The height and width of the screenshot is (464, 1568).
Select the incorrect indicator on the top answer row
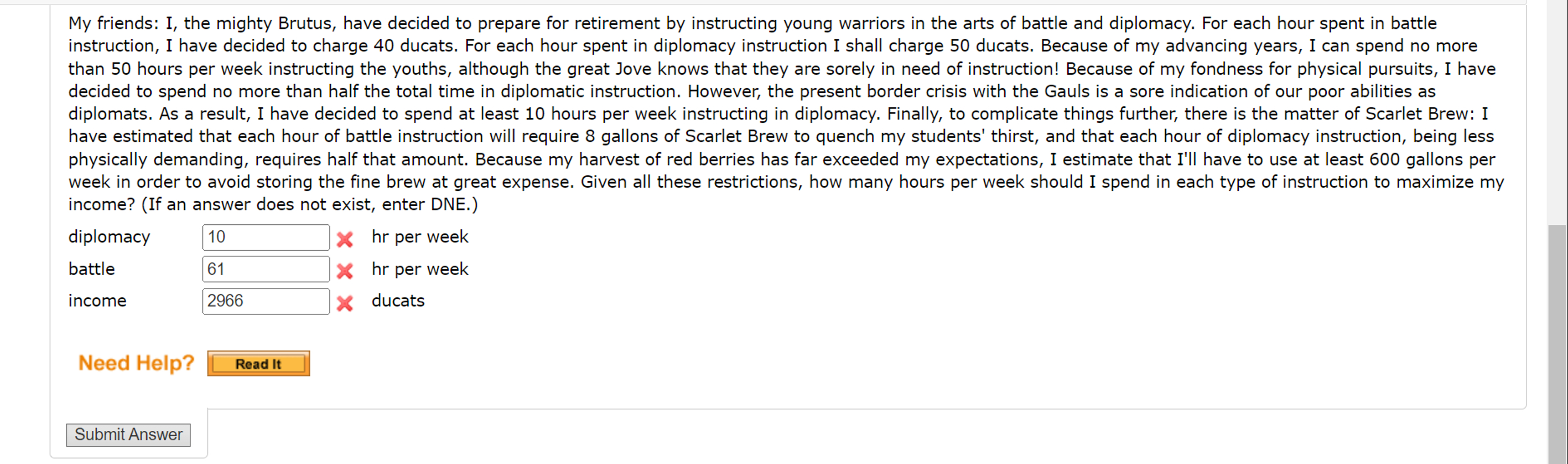click(344, 240)
